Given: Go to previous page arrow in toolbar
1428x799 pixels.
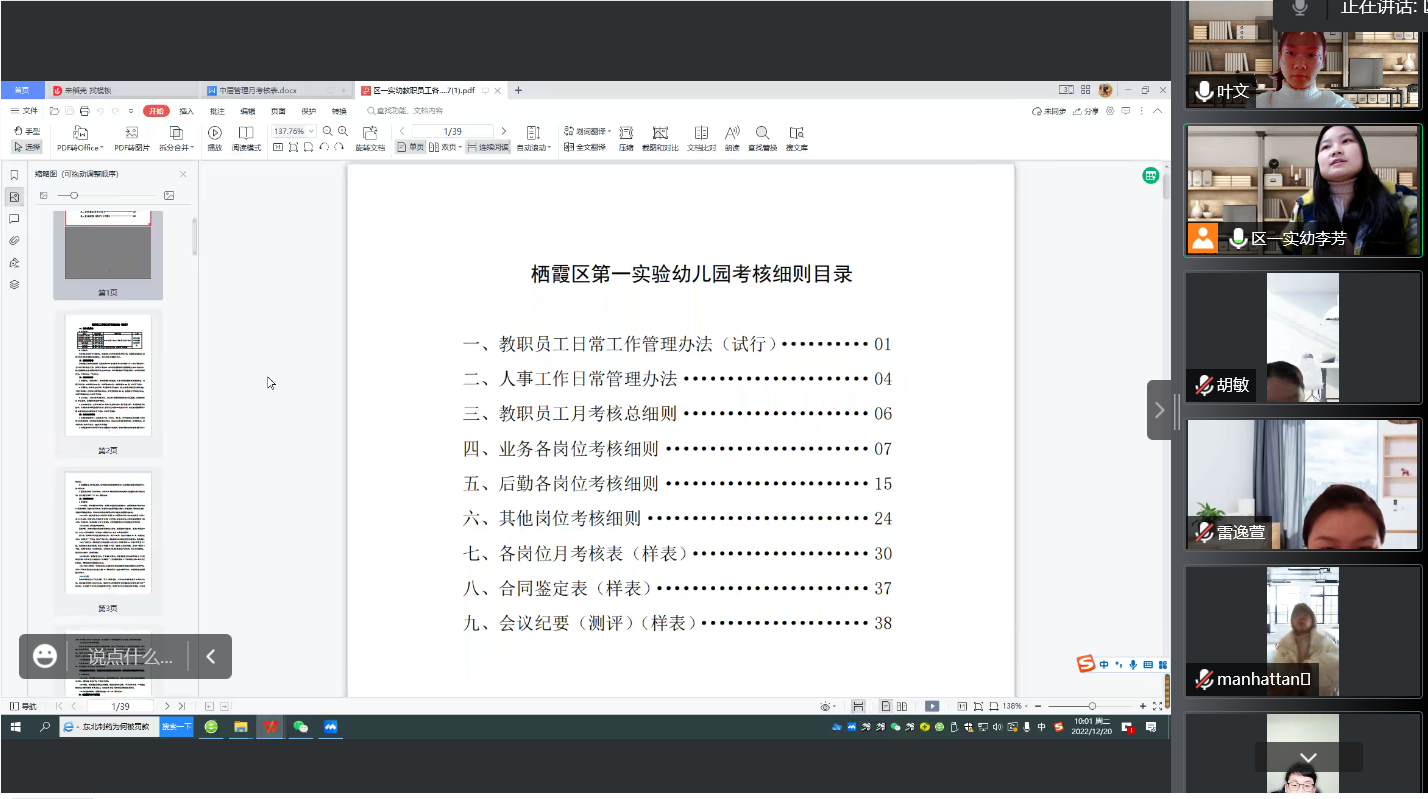Looking at the screenshot, I should (402, 131).
